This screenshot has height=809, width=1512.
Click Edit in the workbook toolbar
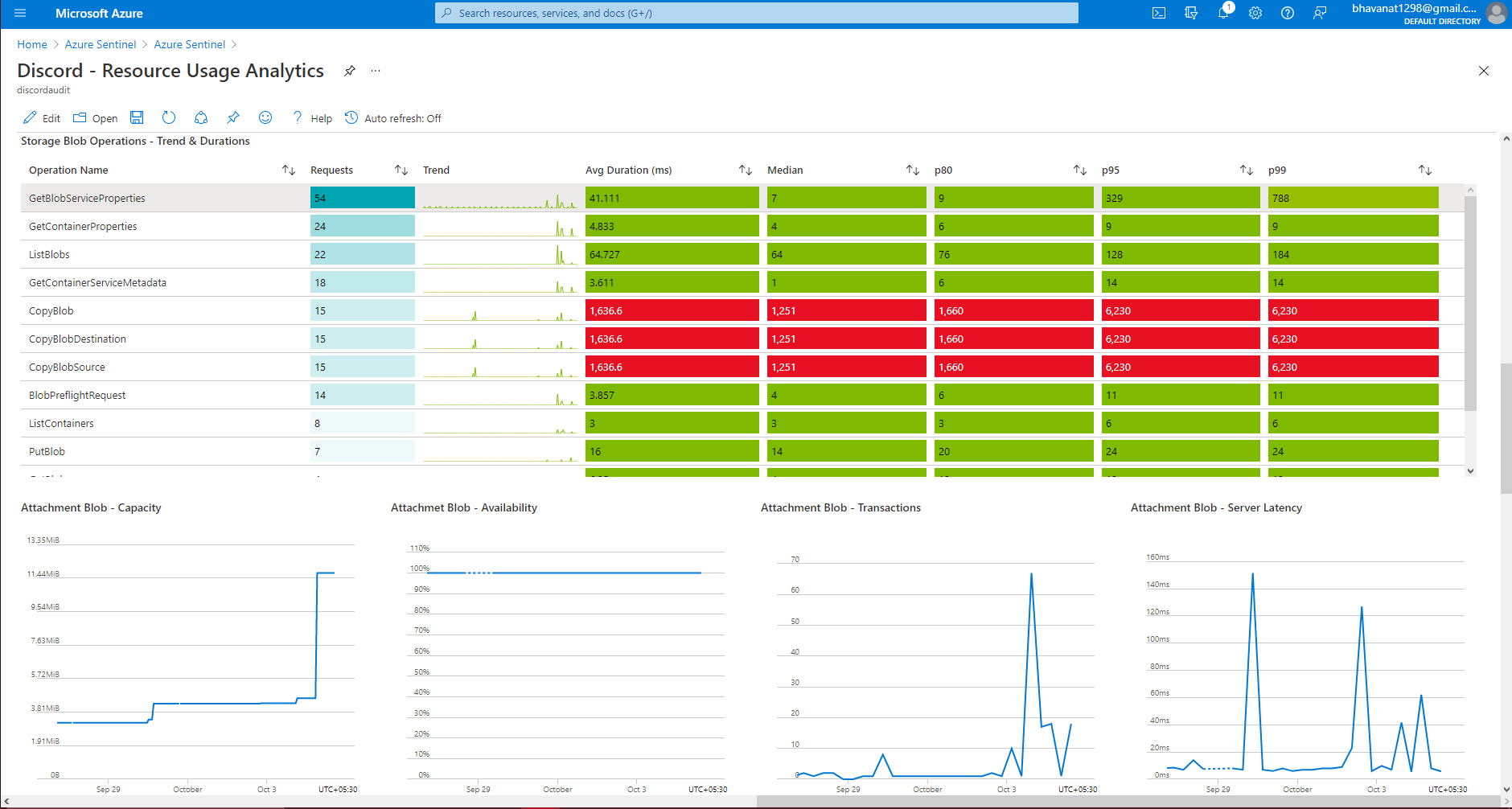pos(41,118)
